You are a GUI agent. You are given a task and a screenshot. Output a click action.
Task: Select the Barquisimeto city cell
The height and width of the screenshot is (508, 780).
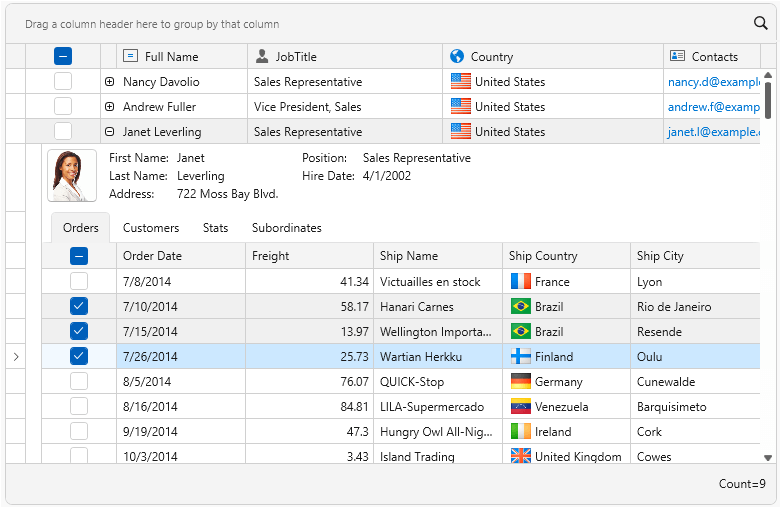click(x=695, y=406)
